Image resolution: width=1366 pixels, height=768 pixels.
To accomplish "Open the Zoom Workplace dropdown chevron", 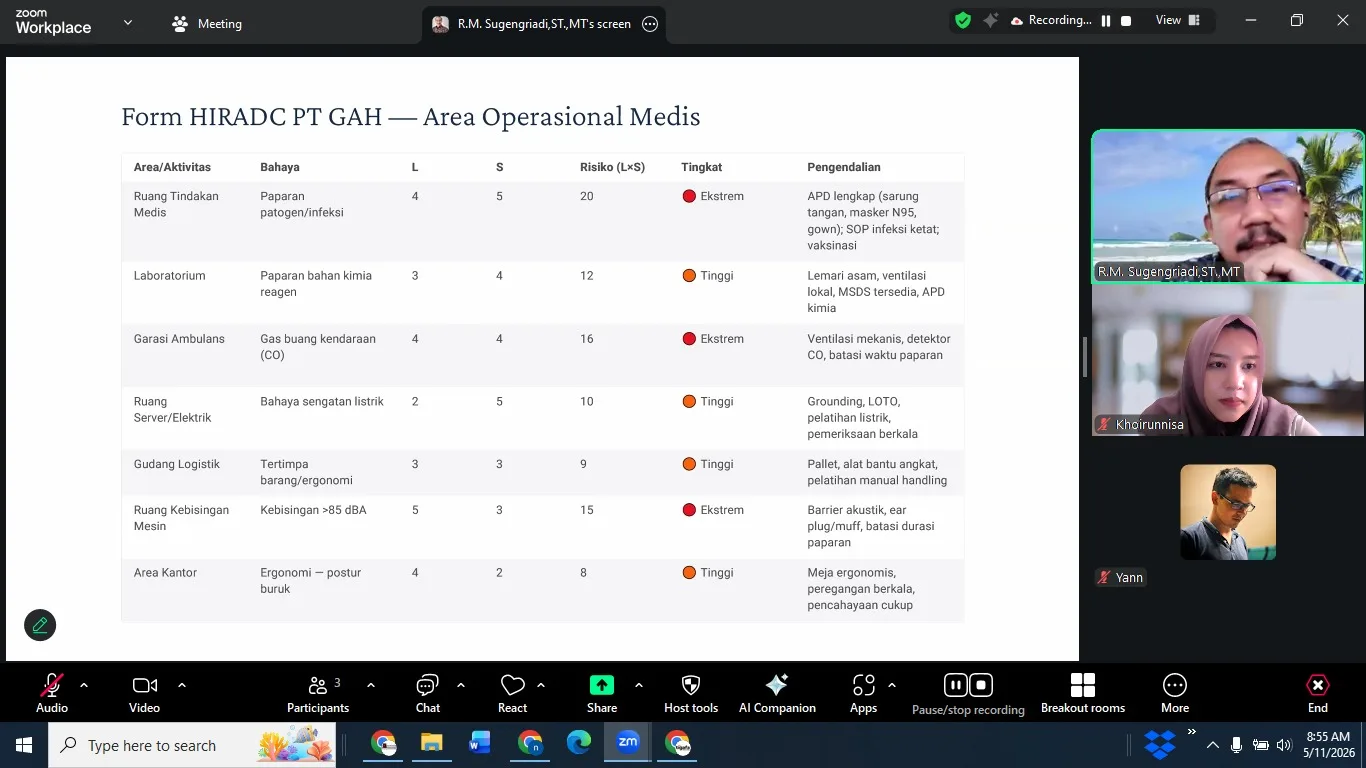I will click(x=127, y=22).
